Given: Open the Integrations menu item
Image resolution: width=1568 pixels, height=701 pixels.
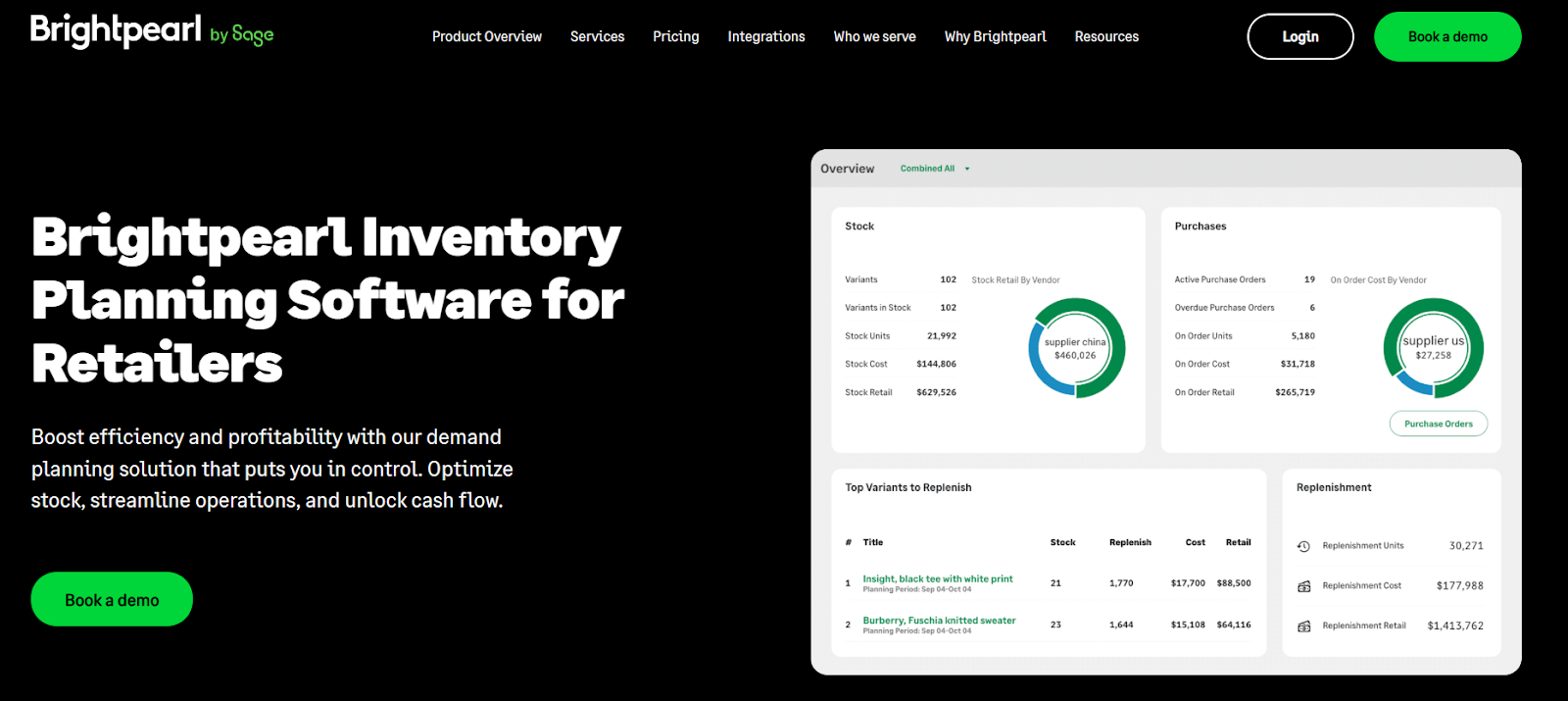Looking at the screenshot, I should pyautogui.click(x=766, y=36).
